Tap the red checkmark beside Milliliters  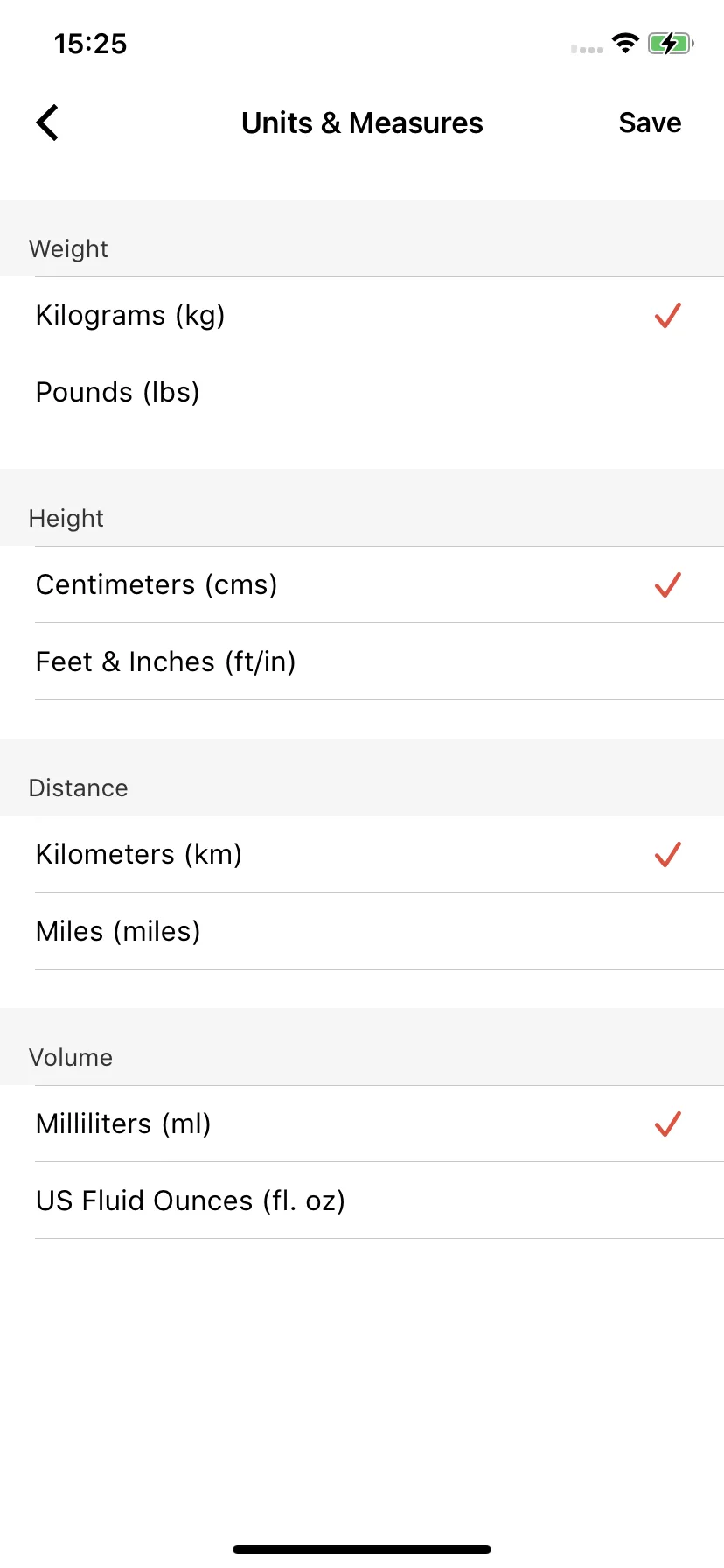tap(667, 1123)
